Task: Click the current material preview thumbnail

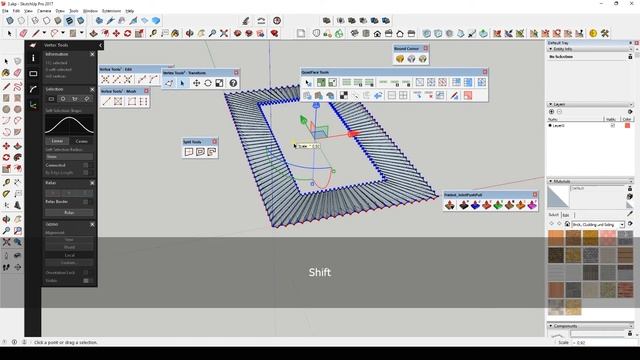Action: pos(558,196)
